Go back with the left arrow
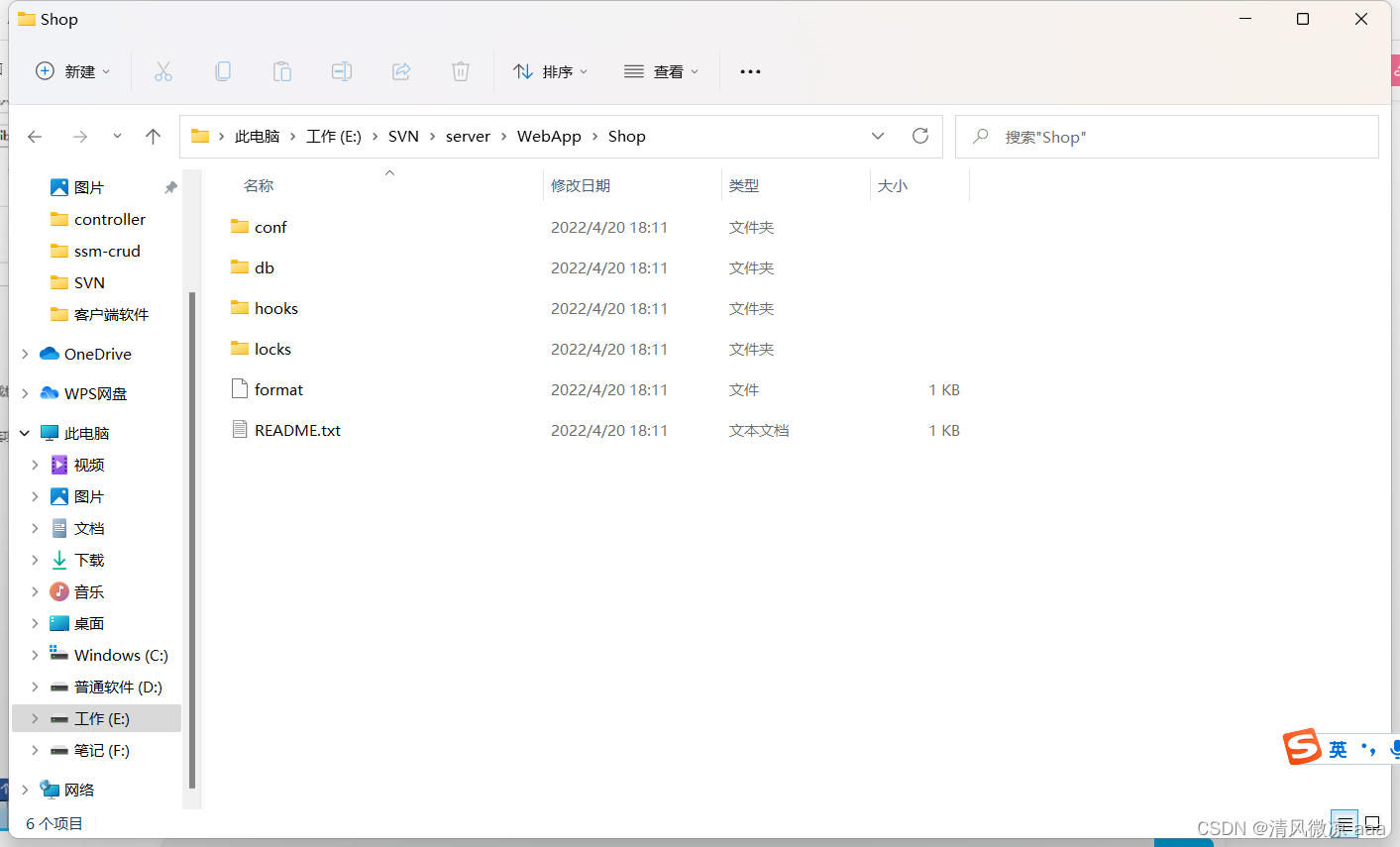Screen dimensions: 1400x847 point(35,137)
